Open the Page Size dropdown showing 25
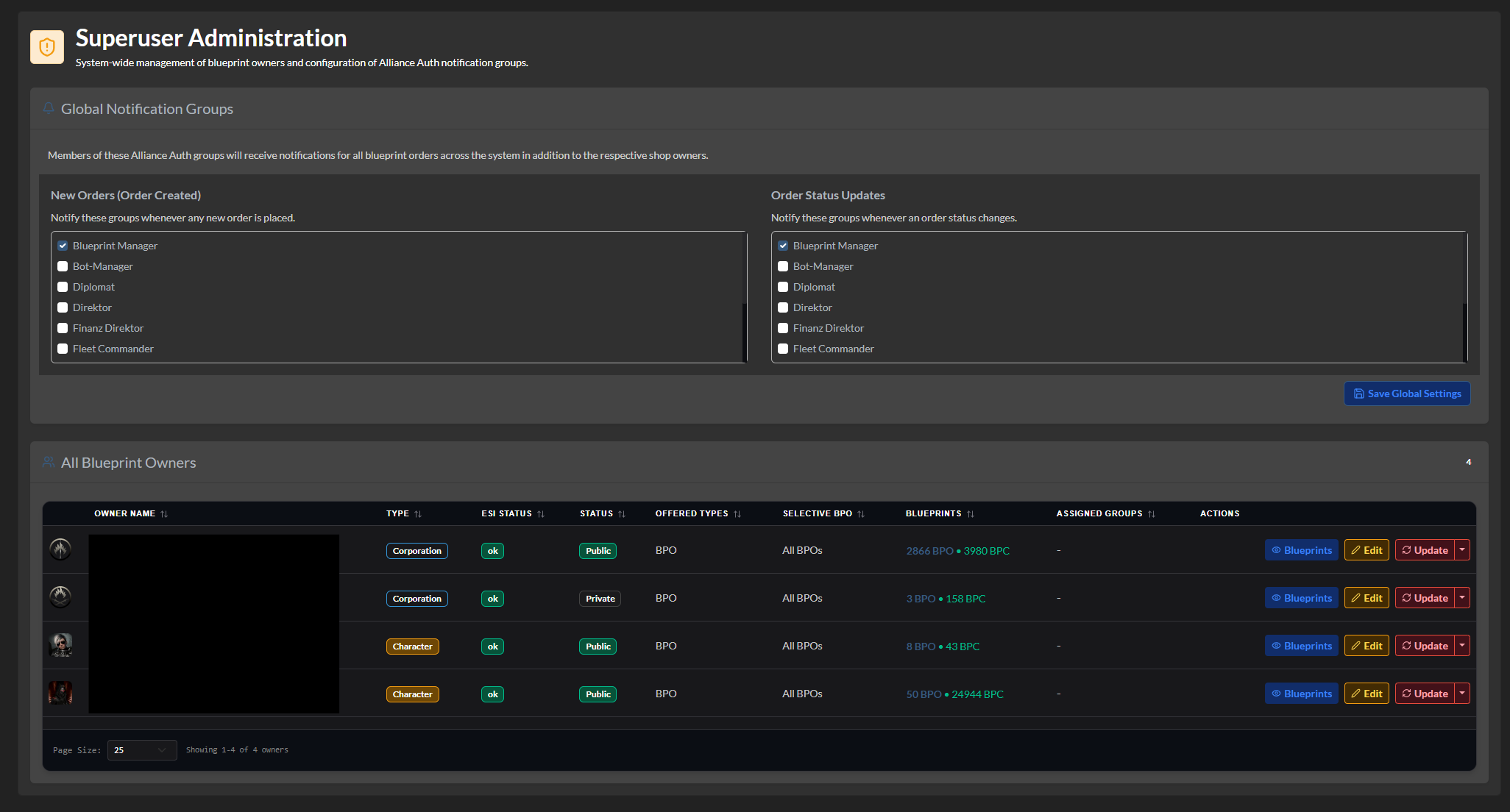The image size is (1510, 812). [x=142, y=750]
